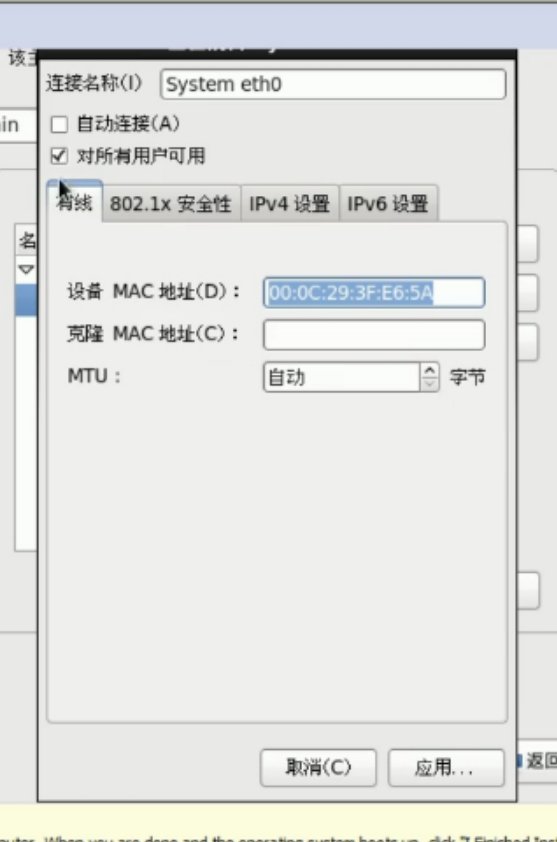Select the IPv4 设置 tab
The width and height of the screenshot is (557, 842).
pyautogui.click(x=290, y=204)
